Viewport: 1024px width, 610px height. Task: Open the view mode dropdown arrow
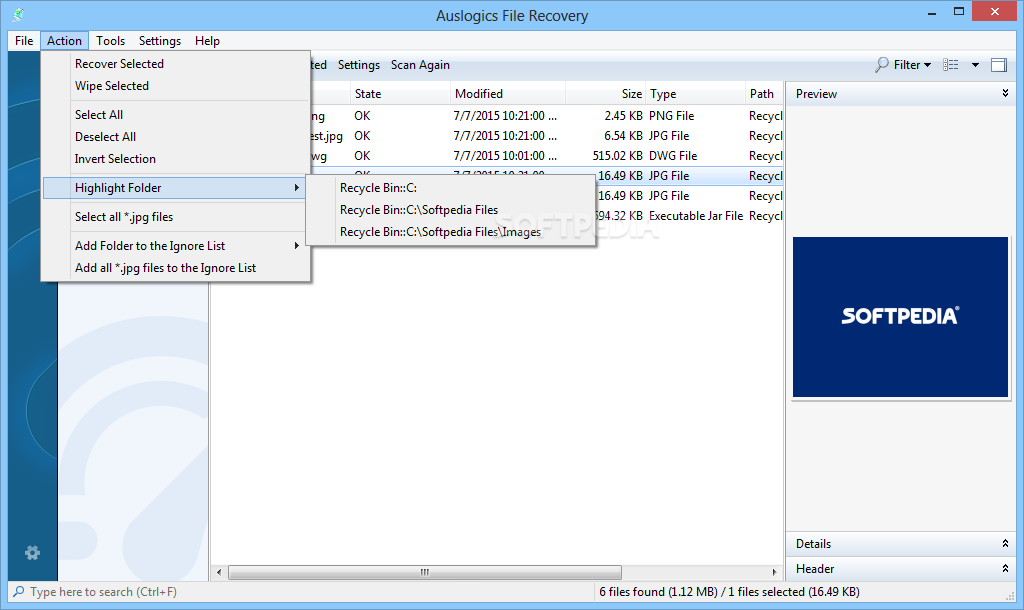pos(975,65)
